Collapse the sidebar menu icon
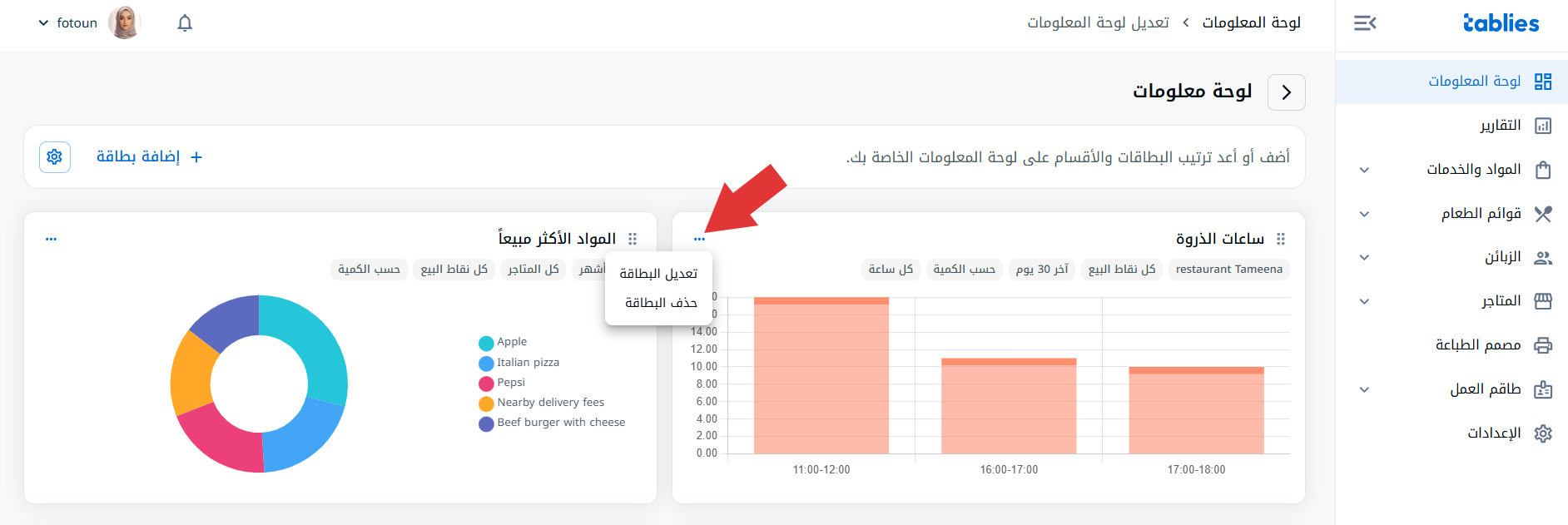 coord(1365,23)
